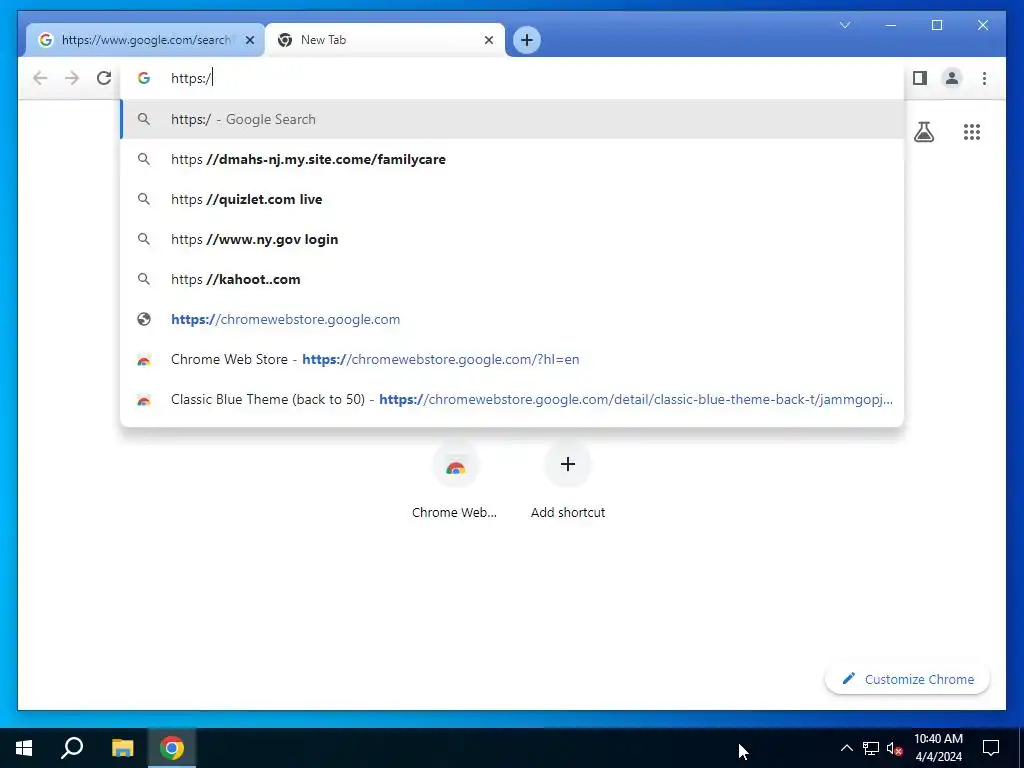Open the taskbar clock showing 10:40 AM
The height and width of the screenshot is (768, 1024).
point(938,748)
